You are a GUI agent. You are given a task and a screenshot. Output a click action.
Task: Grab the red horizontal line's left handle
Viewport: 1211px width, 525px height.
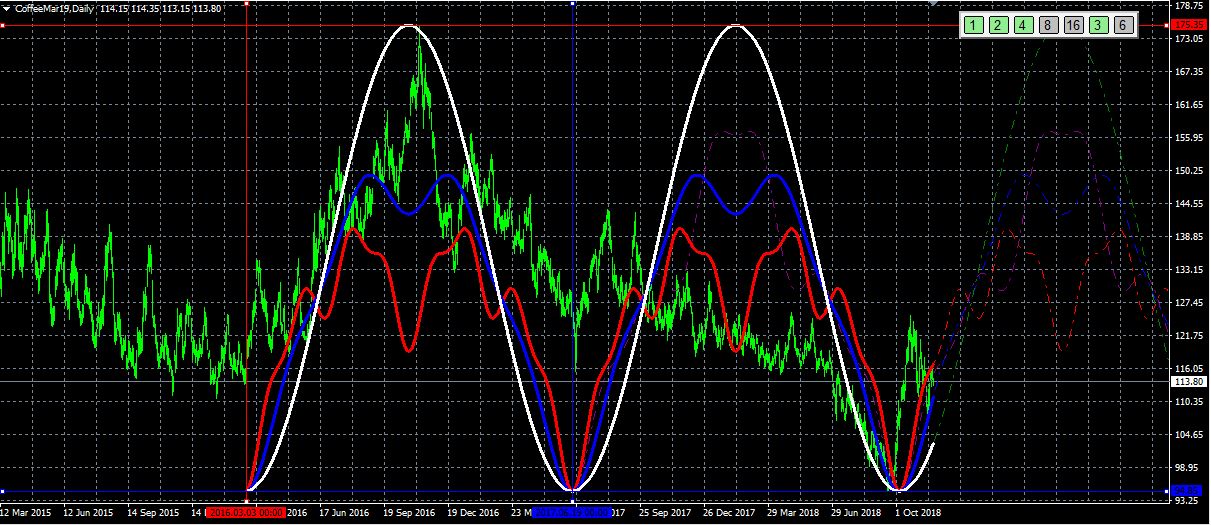(x=3, y=25)
